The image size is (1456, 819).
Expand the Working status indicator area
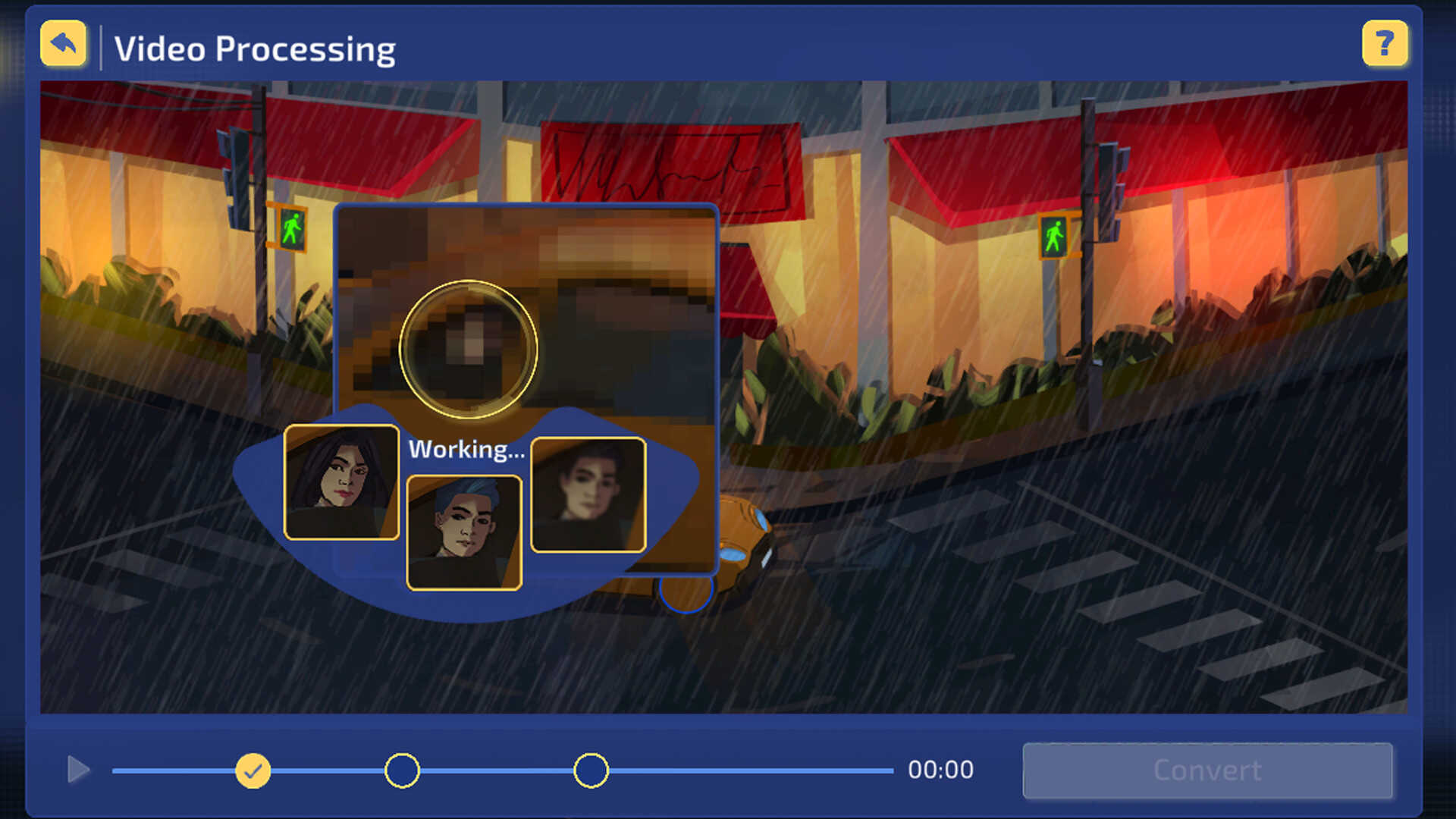pos(467,448)
